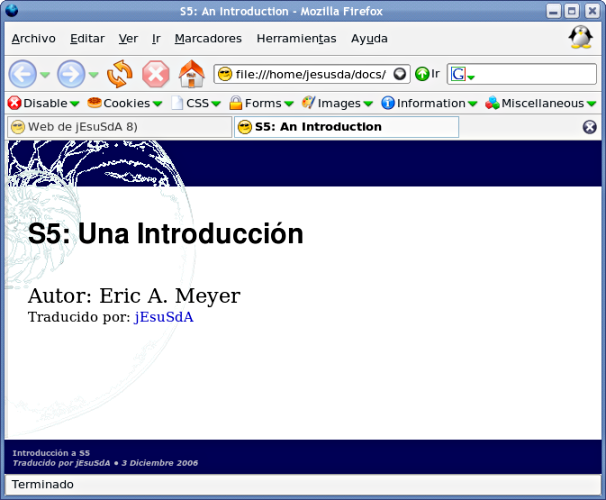Click the Terminado status bar text
Image resolution: width=606 pixels, height=500 pixels.
tap(43, 484)
